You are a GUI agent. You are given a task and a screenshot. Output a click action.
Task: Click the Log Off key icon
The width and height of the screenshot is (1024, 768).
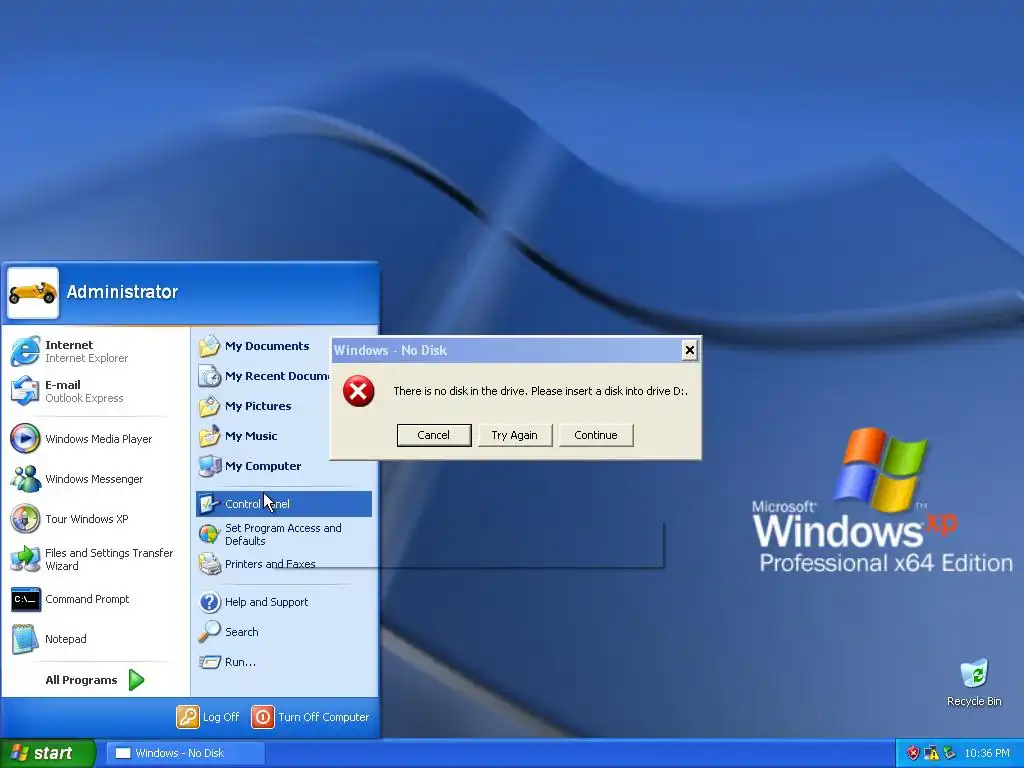tap(187, 716)
